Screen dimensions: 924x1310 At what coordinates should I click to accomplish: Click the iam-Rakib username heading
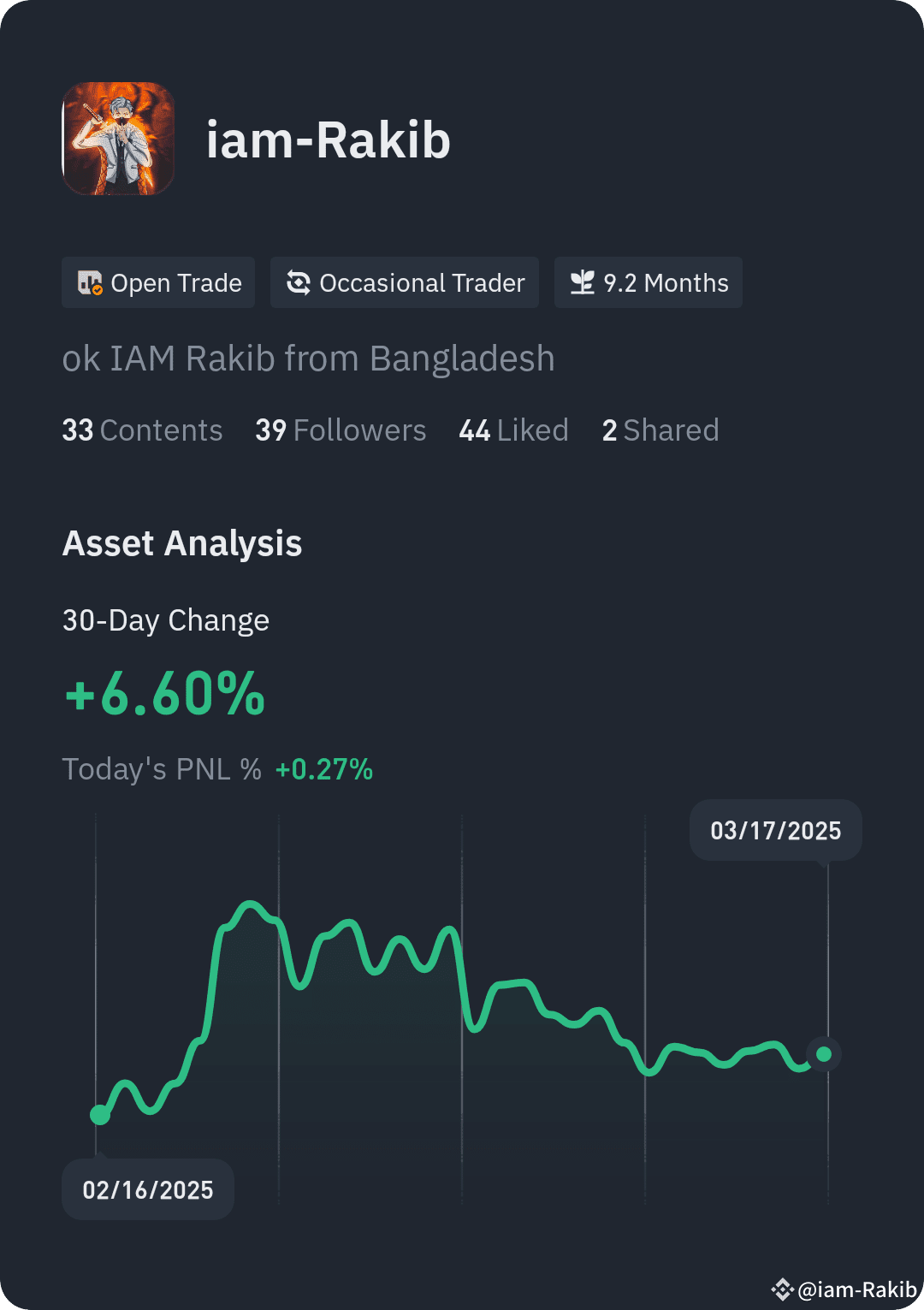click(x=329, y=139)
